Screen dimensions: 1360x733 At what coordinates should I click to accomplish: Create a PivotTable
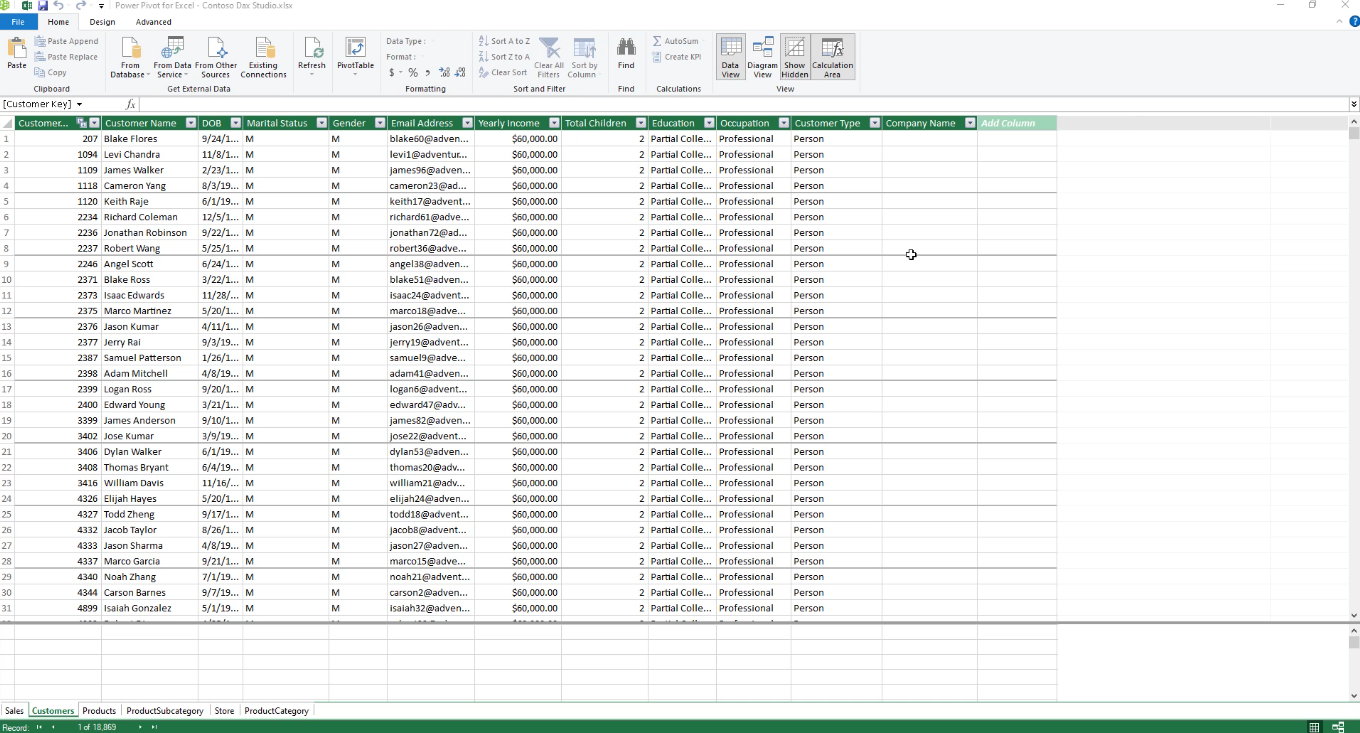click(x=355, y=55)
